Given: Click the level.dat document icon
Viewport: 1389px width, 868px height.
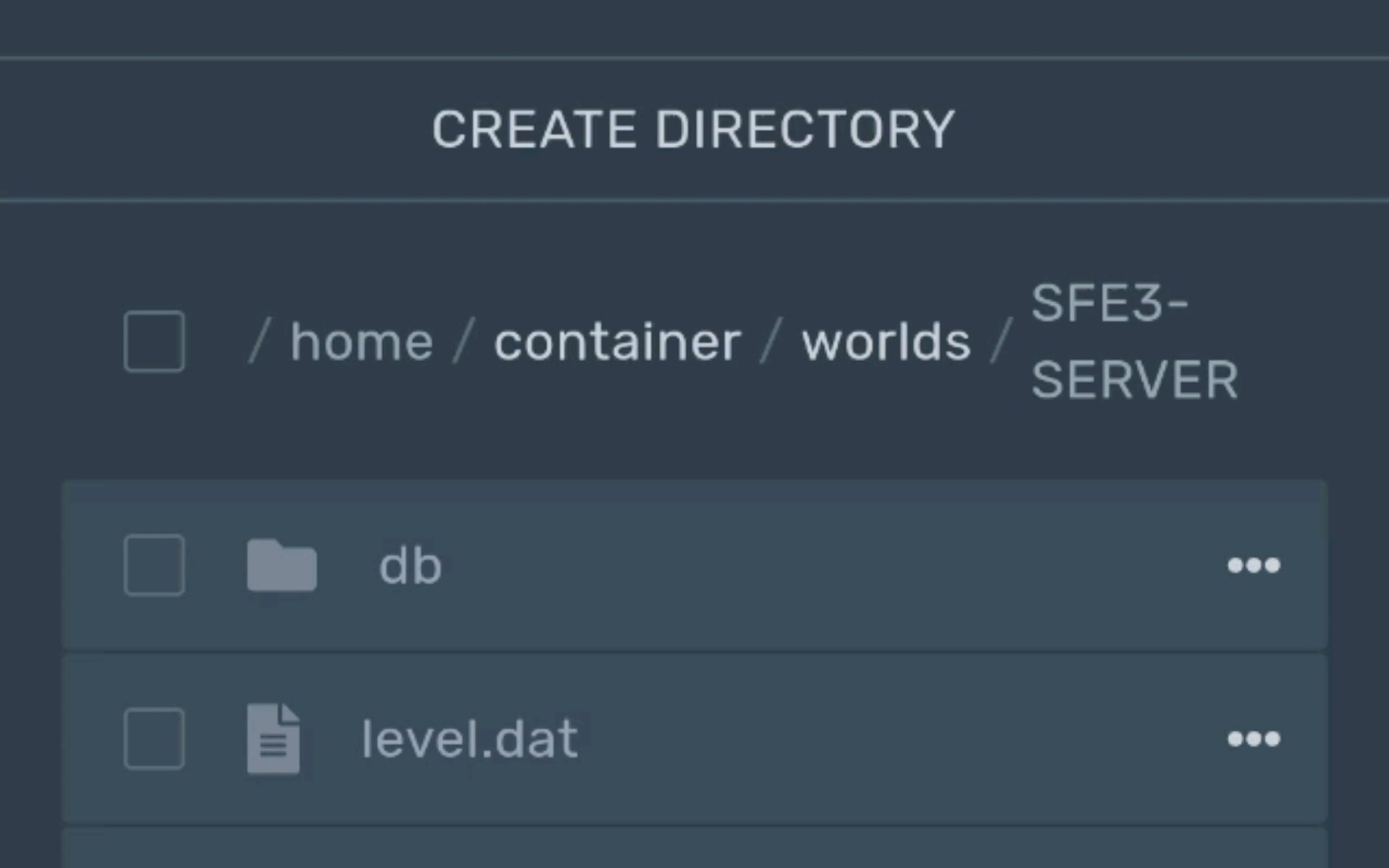Looking at the screenshot, I should click(x=273, y=739).
